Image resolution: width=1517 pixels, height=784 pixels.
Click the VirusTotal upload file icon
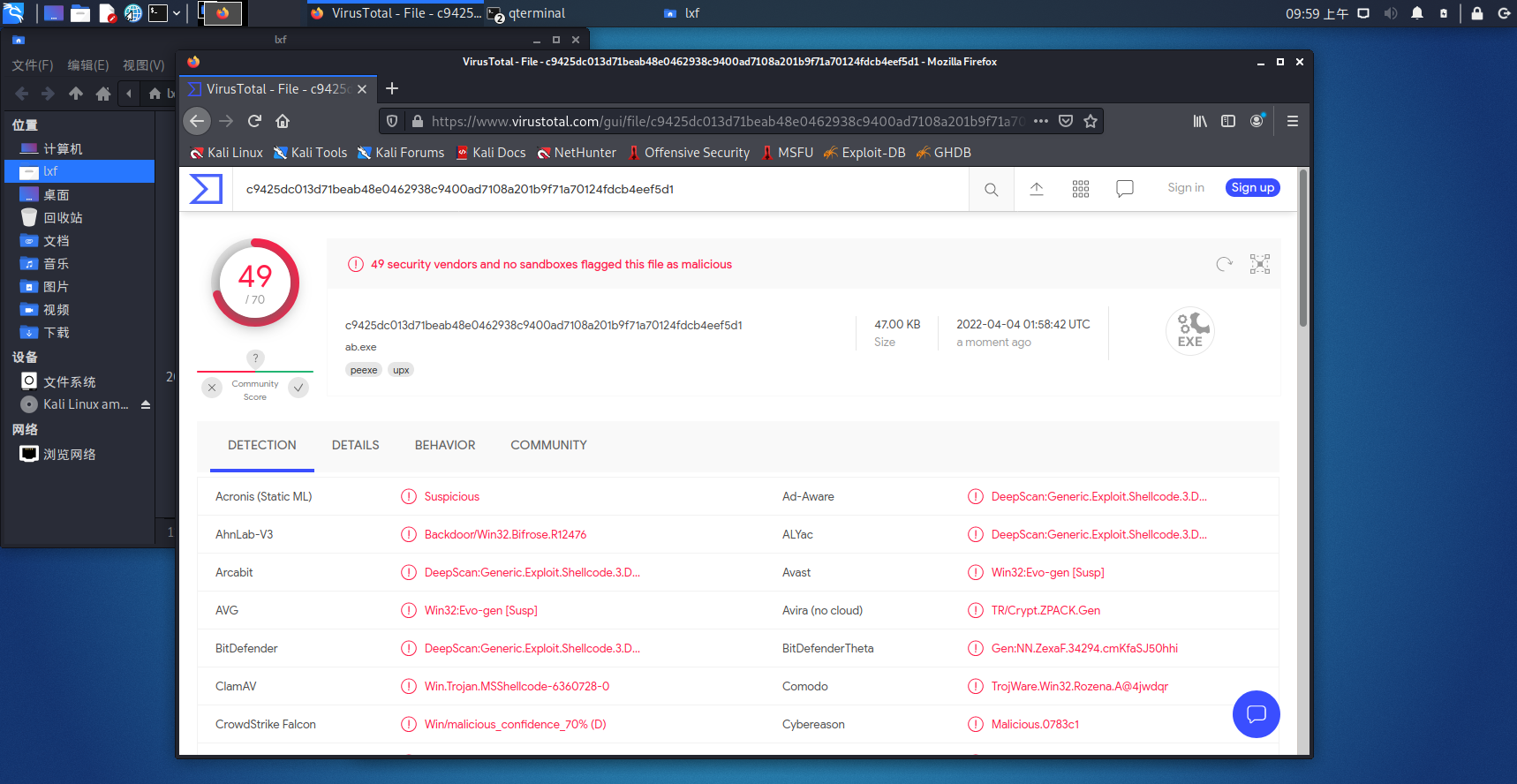(1037, 189)
